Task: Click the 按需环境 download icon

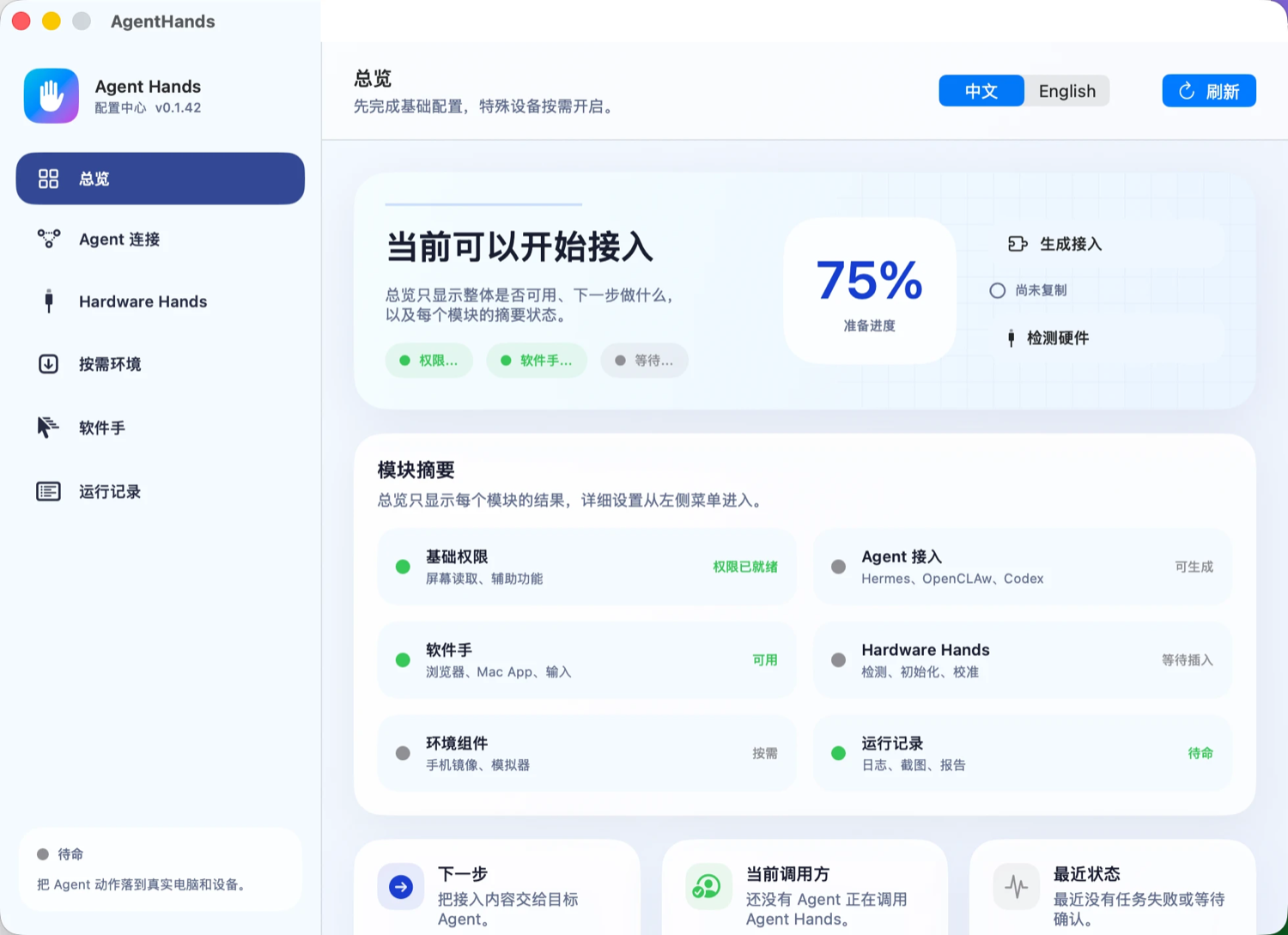Action: point(49,364)
